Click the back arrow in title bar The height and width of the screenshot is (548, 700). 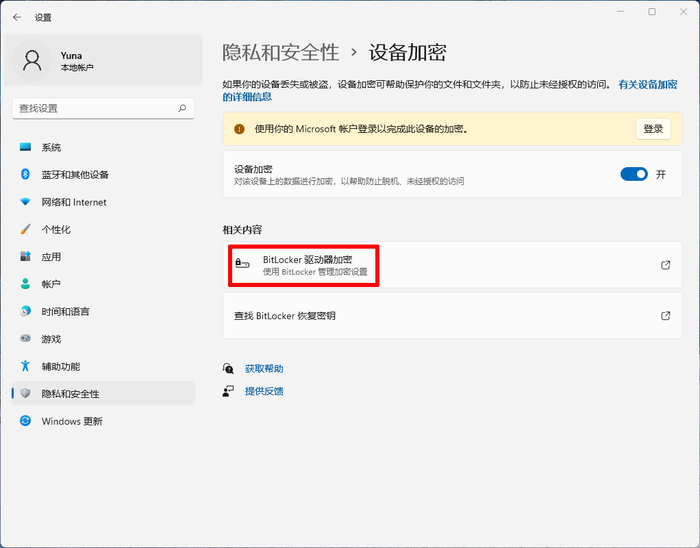(x=17, y=17)
